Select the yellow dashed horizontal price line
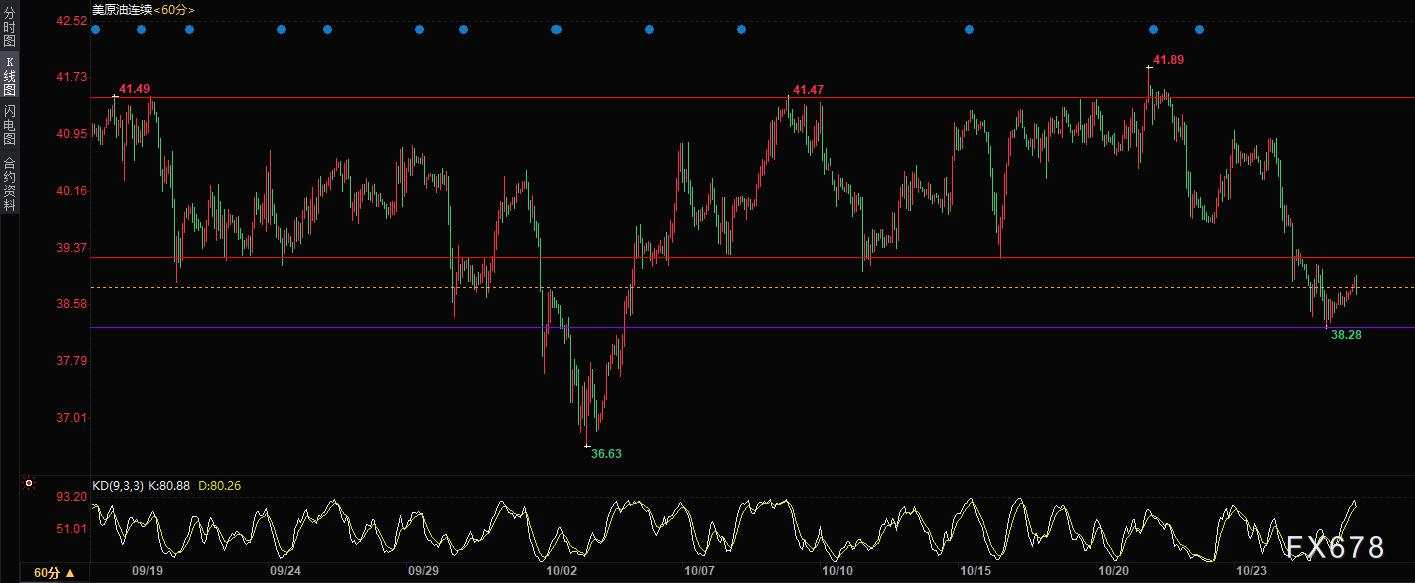This screenshot has height=583, width=1415. click(752, 288)
